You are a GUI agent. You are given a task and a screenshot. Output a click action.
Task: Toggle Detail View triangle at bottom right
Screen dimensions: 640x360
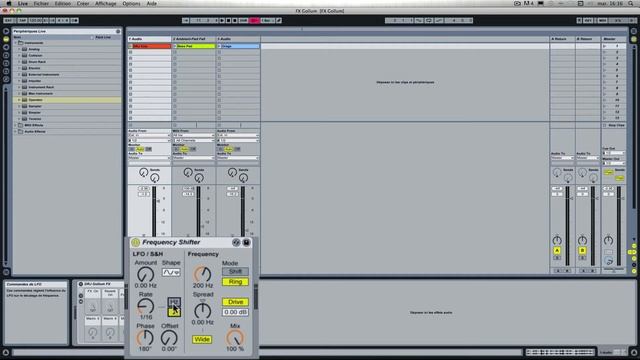coord(634,352)
